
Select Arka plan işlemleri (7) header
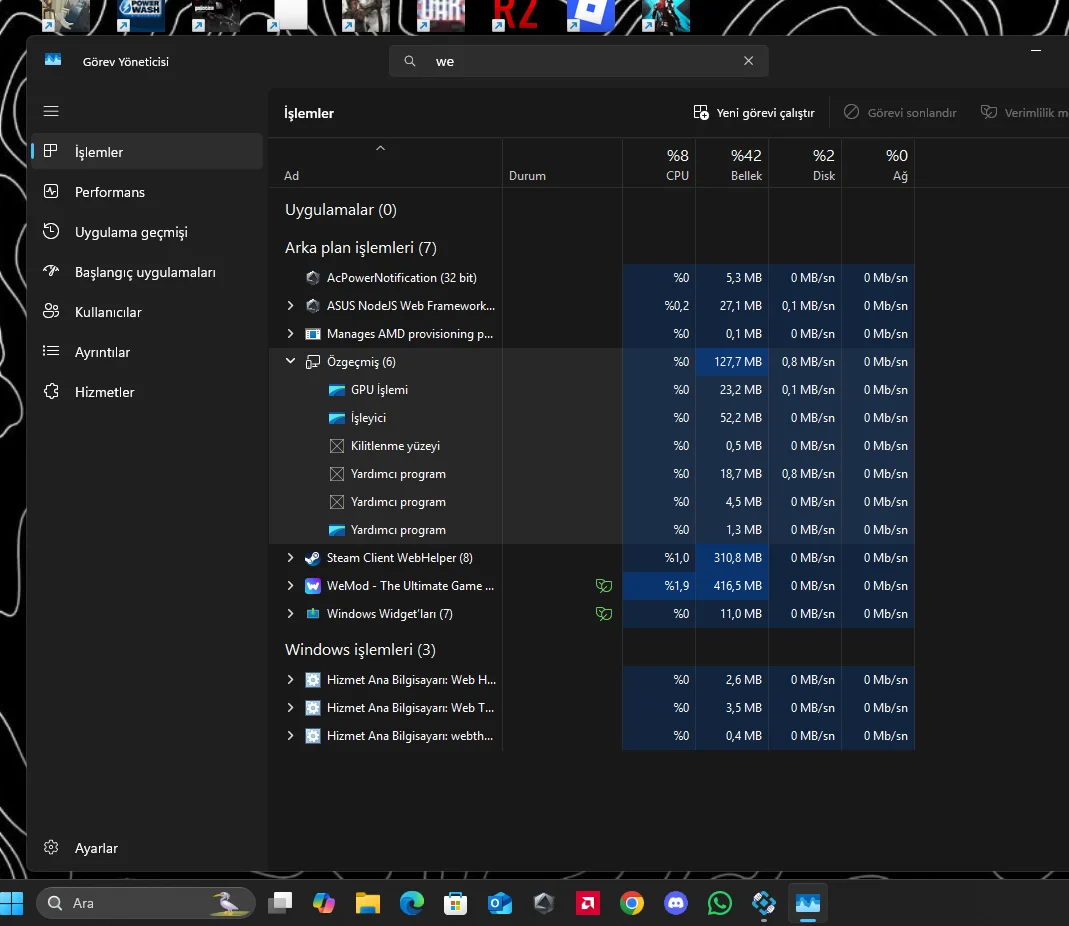point(361,248)
